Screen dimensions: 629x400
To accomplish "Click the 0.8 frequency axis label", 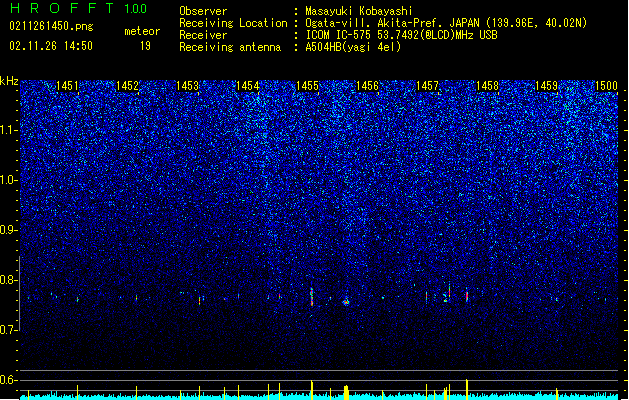I will pos(8,280).
